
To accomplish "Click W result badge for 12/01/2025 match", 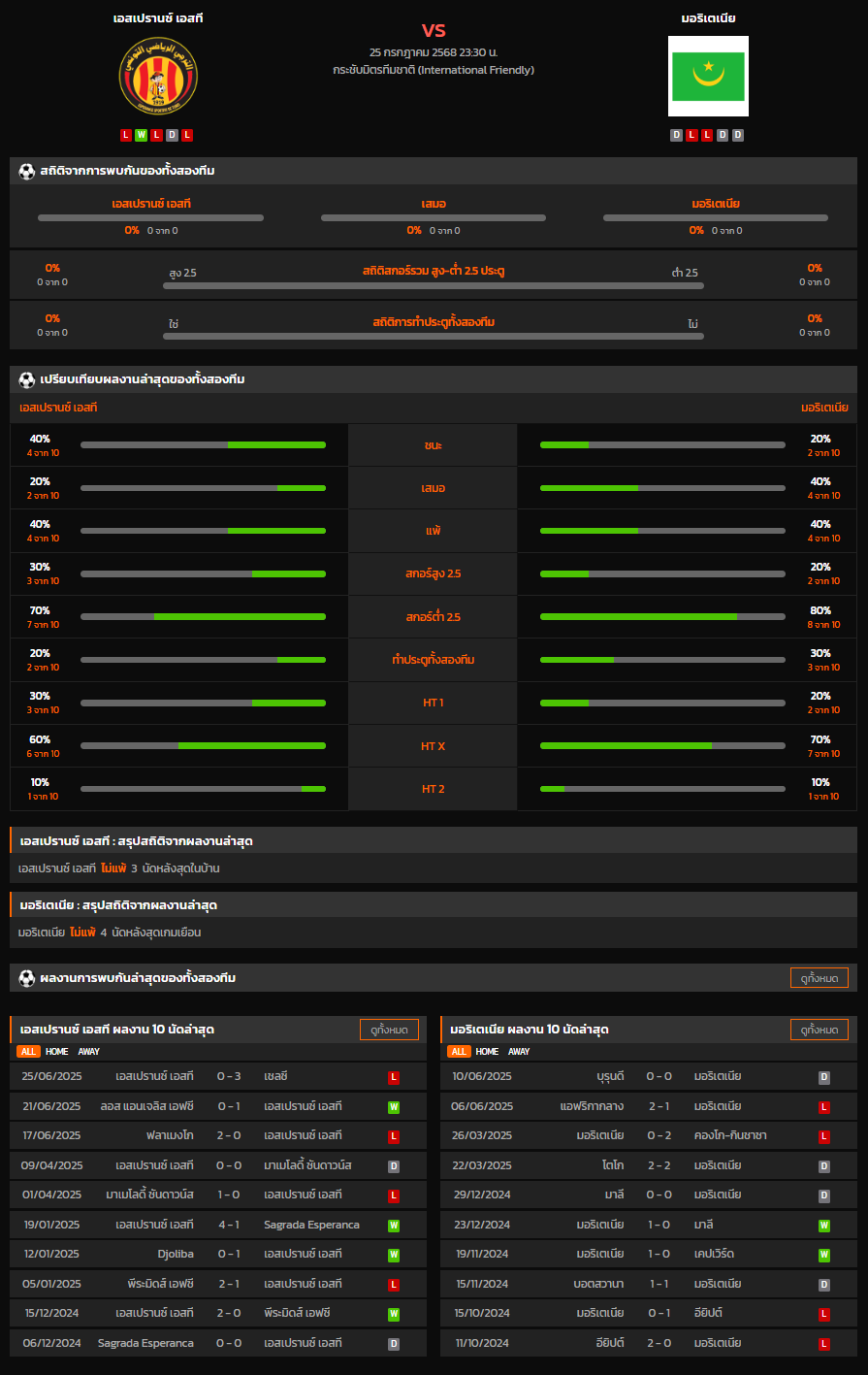I will click(x=394, y=1255).
